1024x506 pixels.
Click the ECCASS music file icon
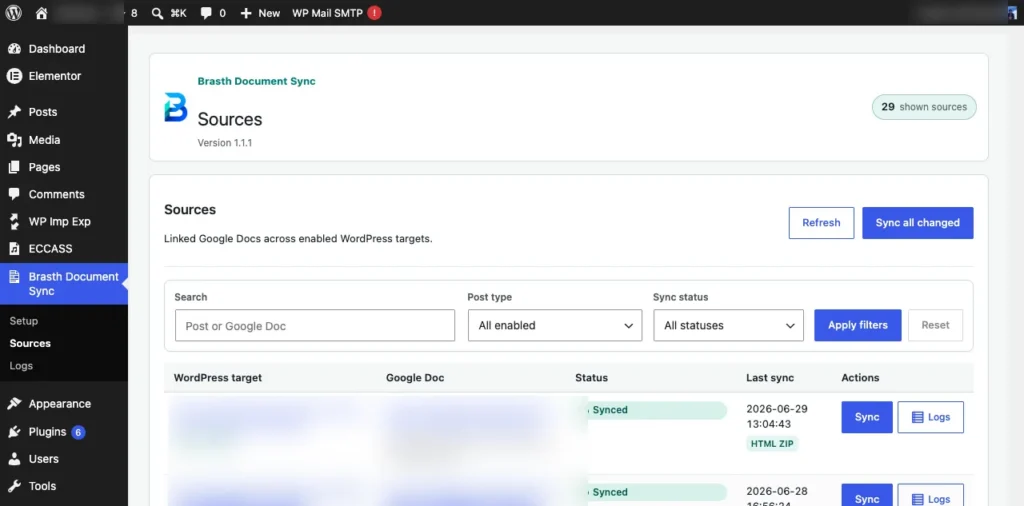click(14, 249)
